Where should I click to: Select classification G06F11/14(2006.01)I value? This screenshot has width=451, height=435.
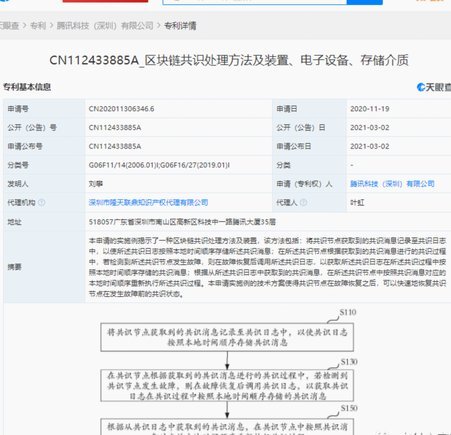click(159, 165)
